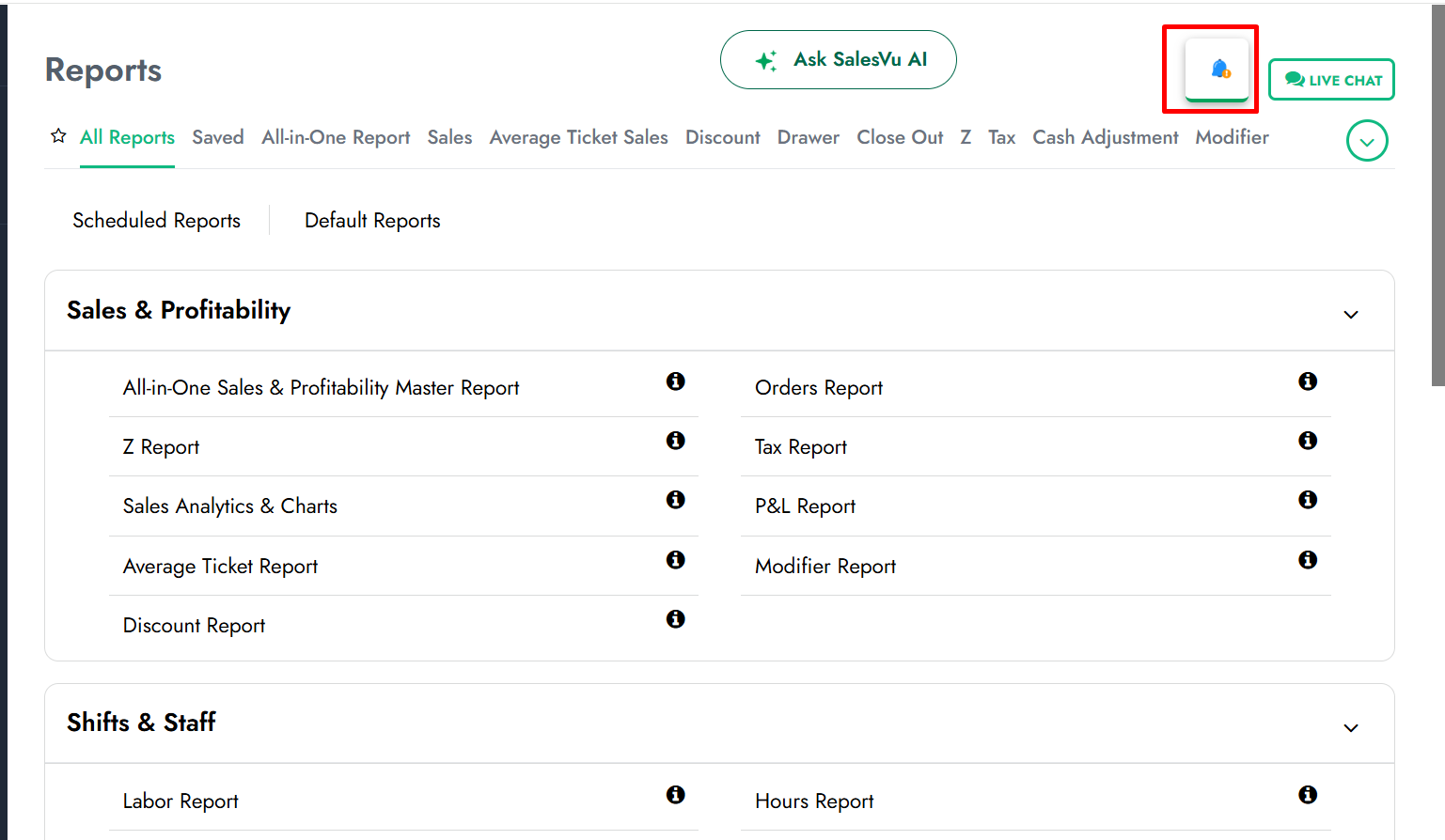Click info icon next to Labor Report

675,795
